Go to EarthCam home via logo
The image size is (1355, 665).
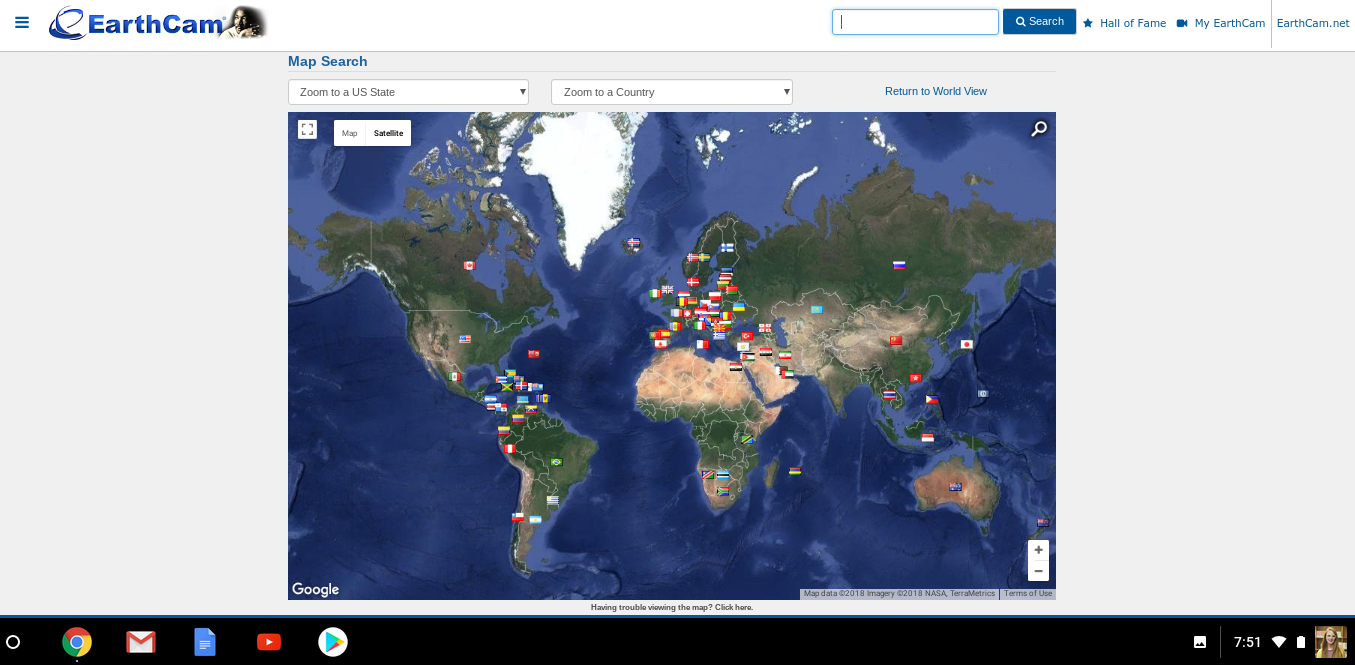click(158, 22)
